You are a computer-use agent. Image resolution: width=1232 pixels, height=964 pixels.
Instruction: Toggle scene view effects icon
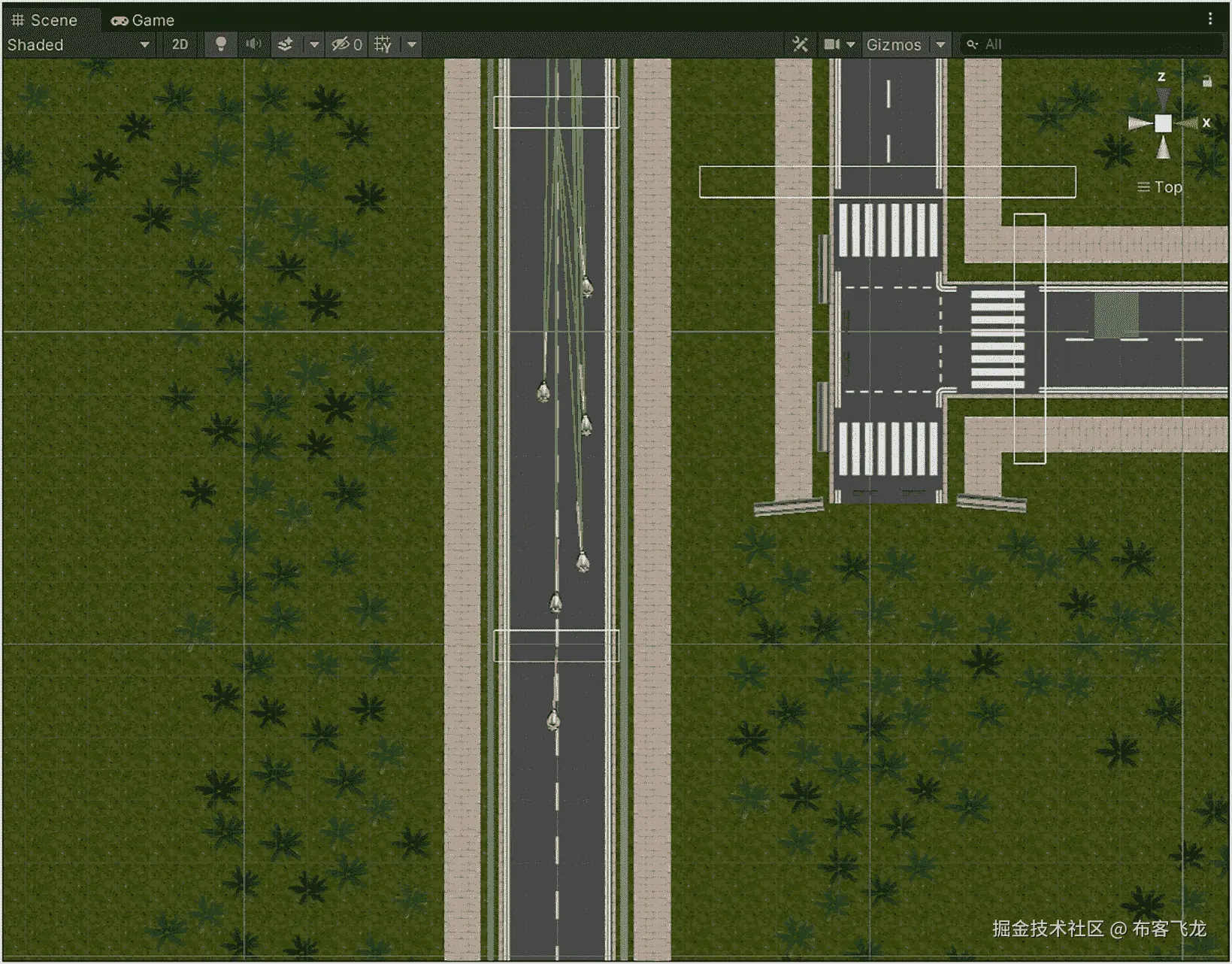283,44
